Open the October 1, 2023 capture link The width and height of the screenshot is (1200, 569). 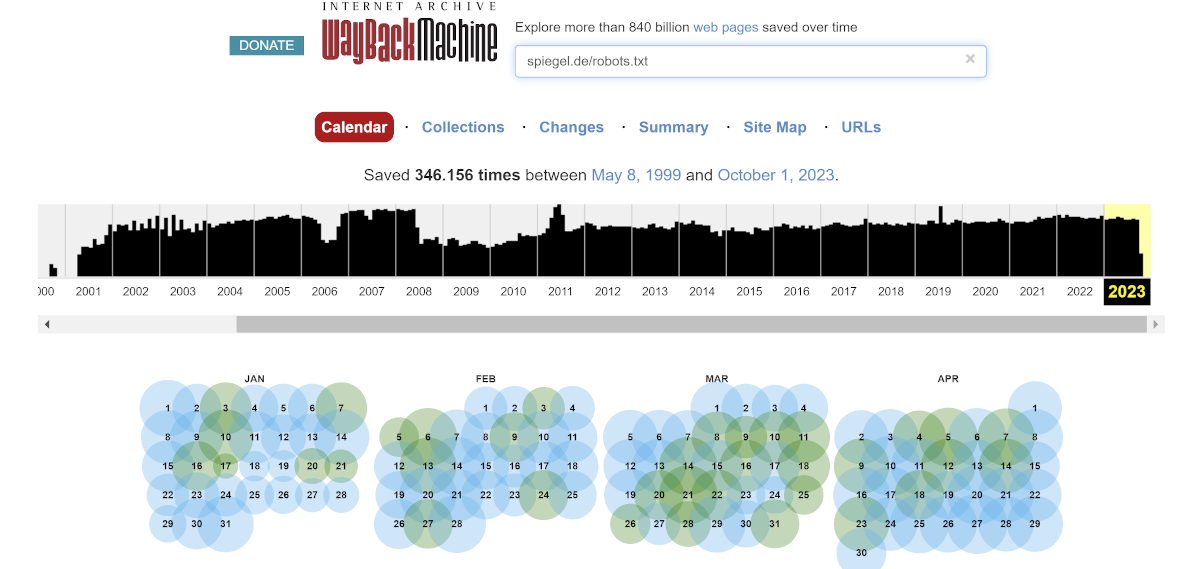click(x=776, y=175)
